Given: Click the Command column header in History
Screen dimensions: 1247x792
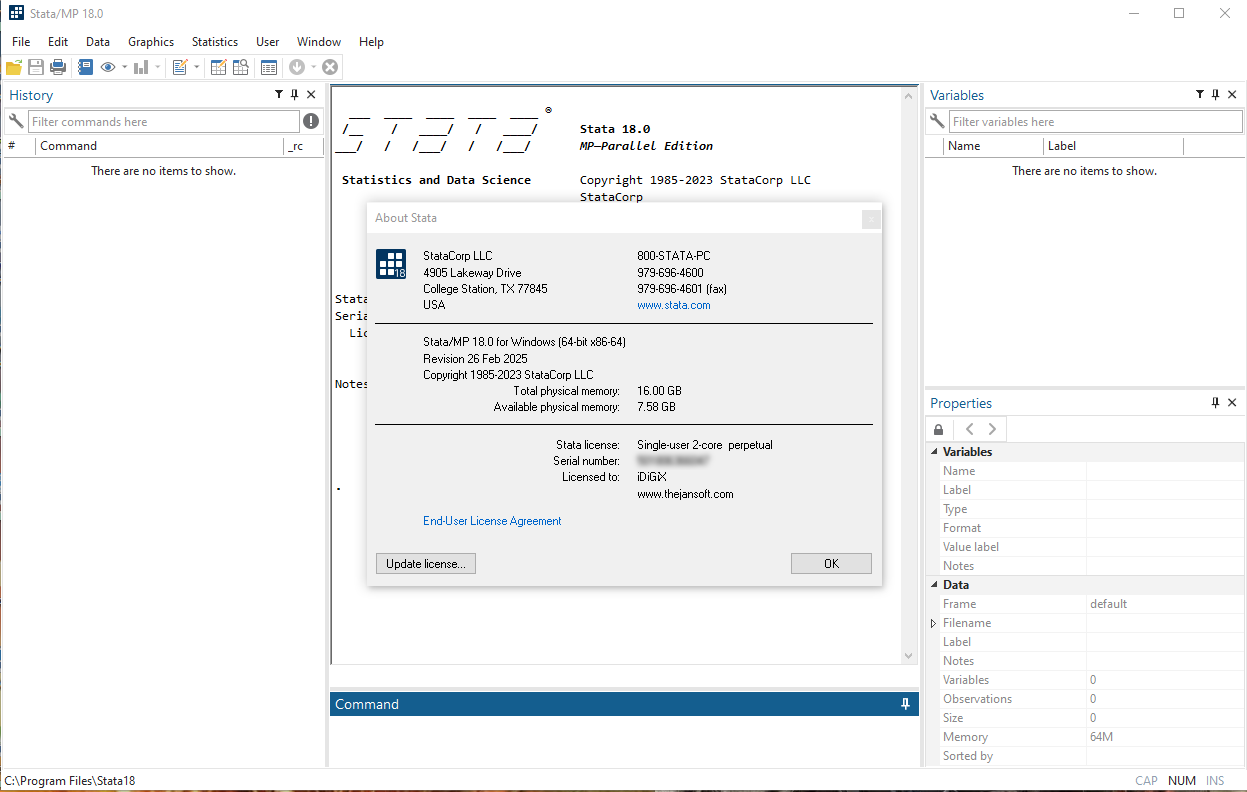Looking at the screenshot, I should 160,146.
